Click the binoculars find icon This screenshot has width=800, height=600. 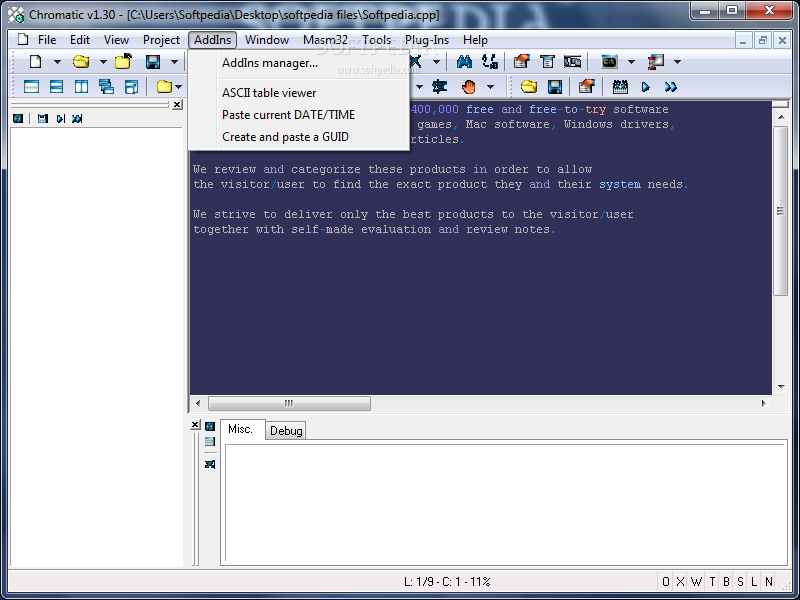point(464,62)
